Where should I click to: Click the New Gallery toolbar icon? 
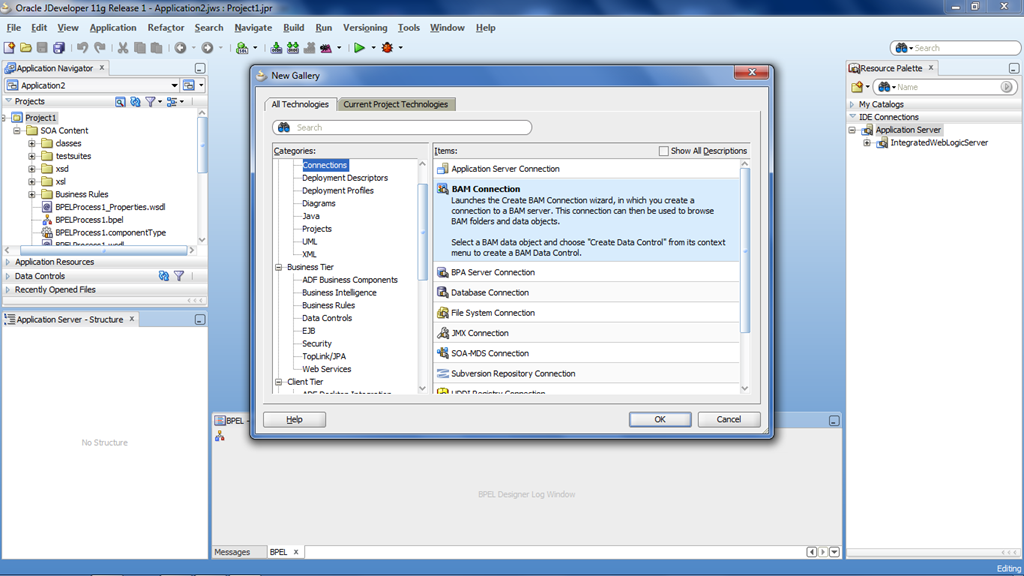(10, 47)
